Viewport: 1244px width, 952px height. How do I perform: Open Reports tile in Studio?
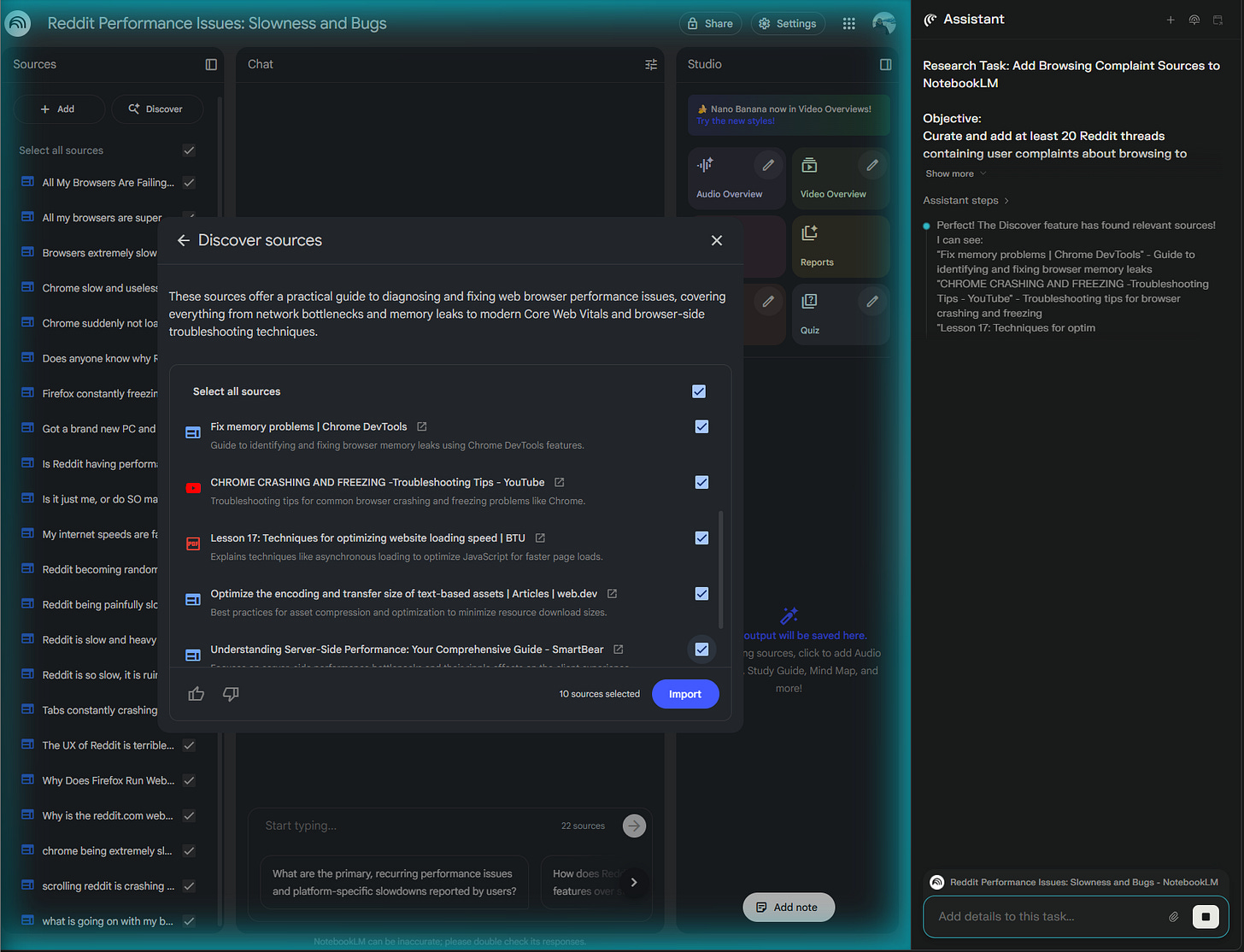point(841,246)
